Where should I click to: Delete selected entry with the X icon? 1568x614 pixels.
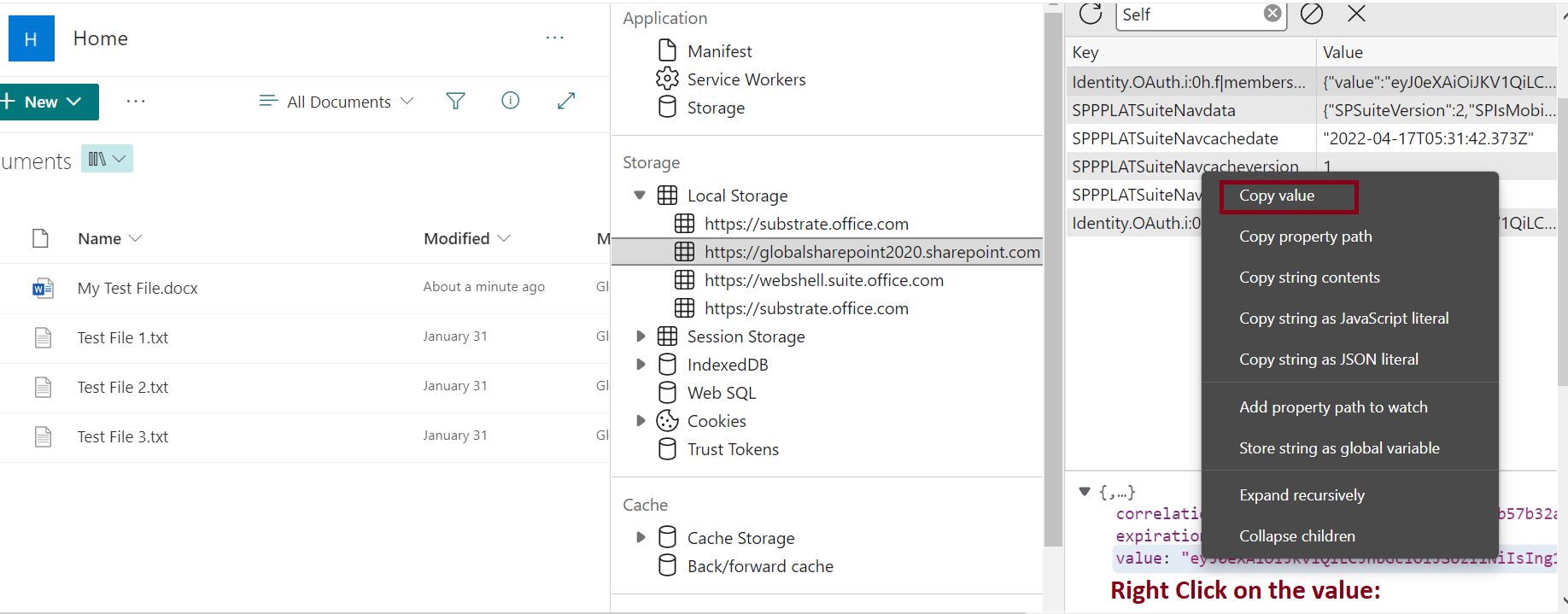tap(1356, 14)
